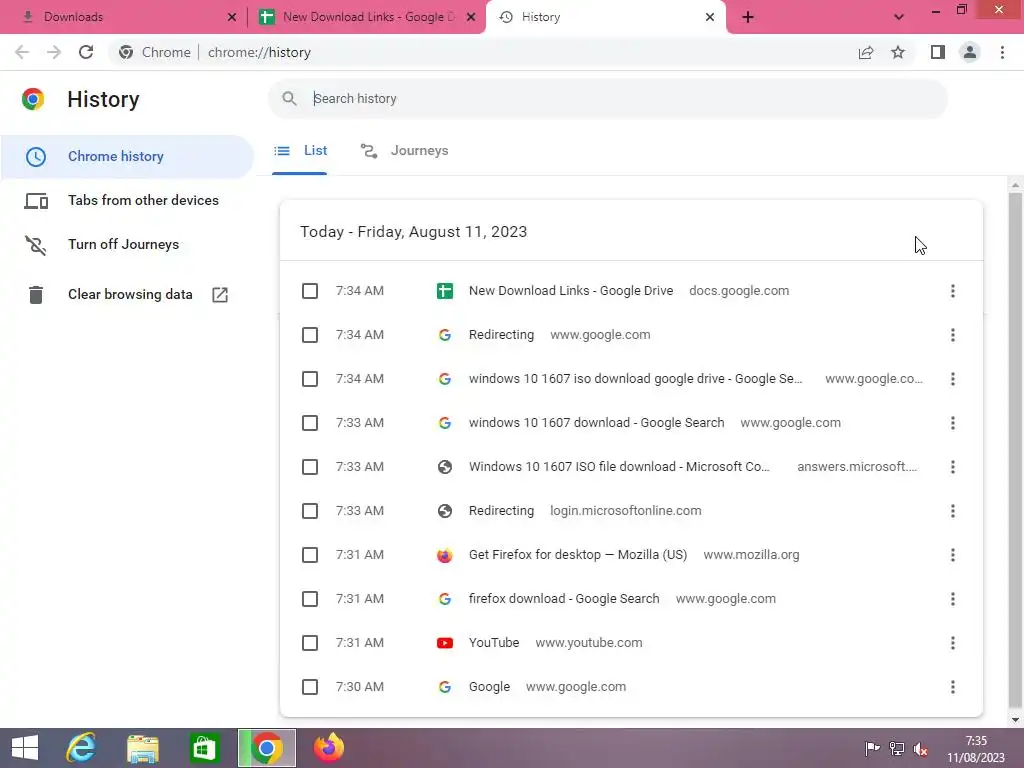Check the Get Firefox for desktop entry
Image resolution: width=1024 pixels, height=768 pixels.
coord(310,555)
